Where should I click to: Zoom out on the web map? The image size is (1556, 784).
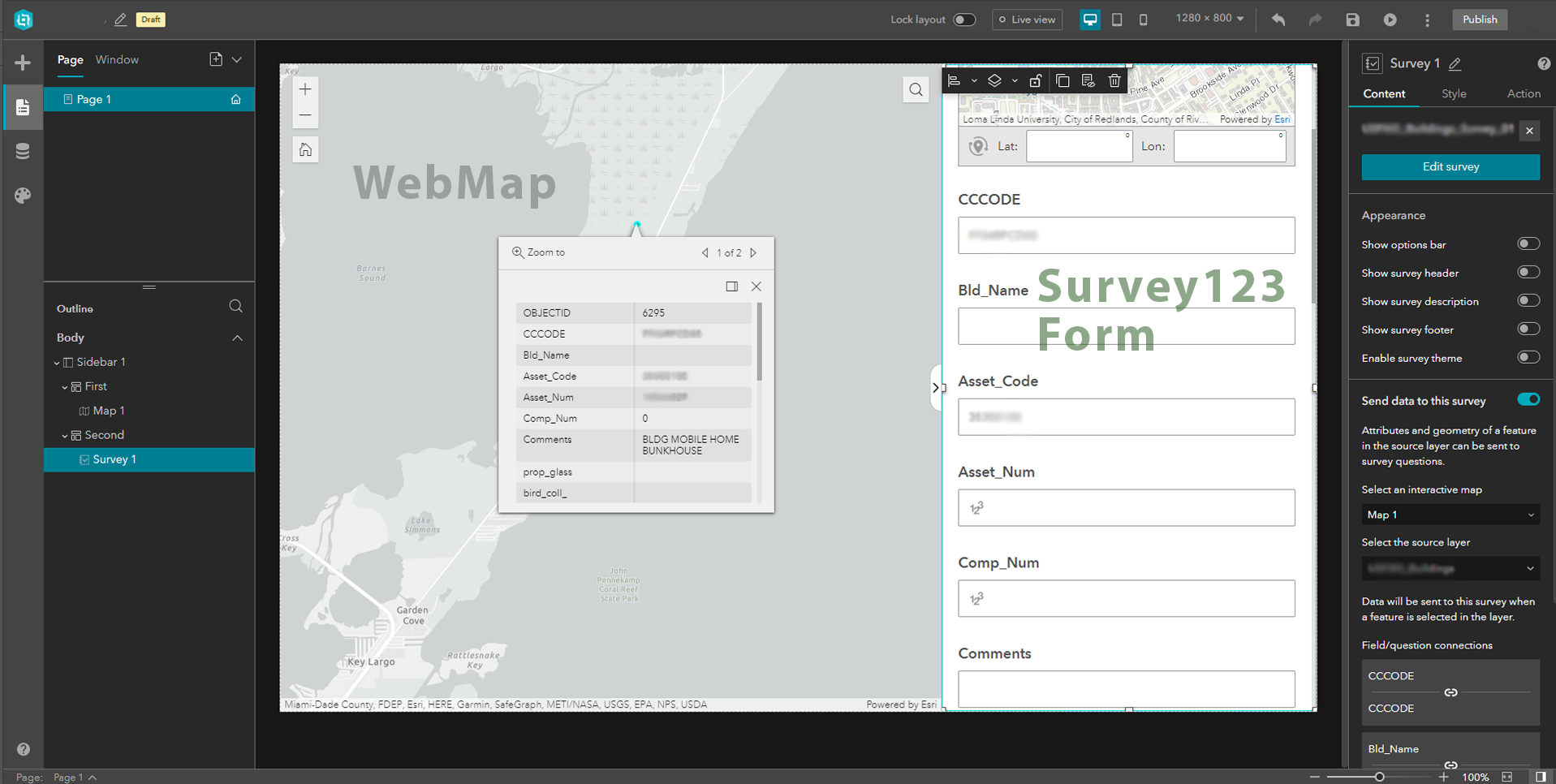pos(305,115)
